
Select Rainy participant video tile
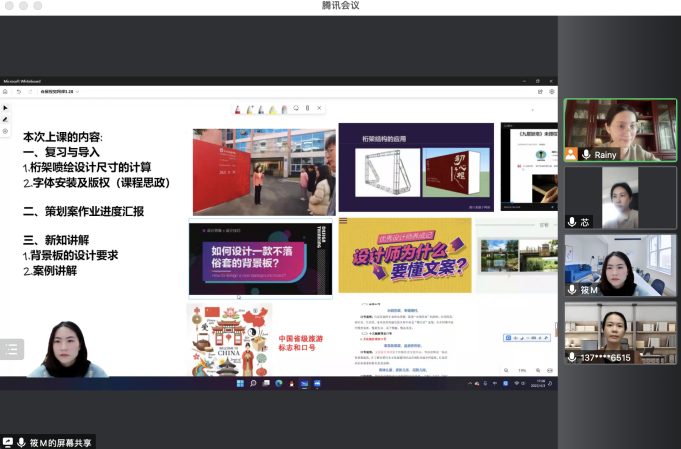620,130
